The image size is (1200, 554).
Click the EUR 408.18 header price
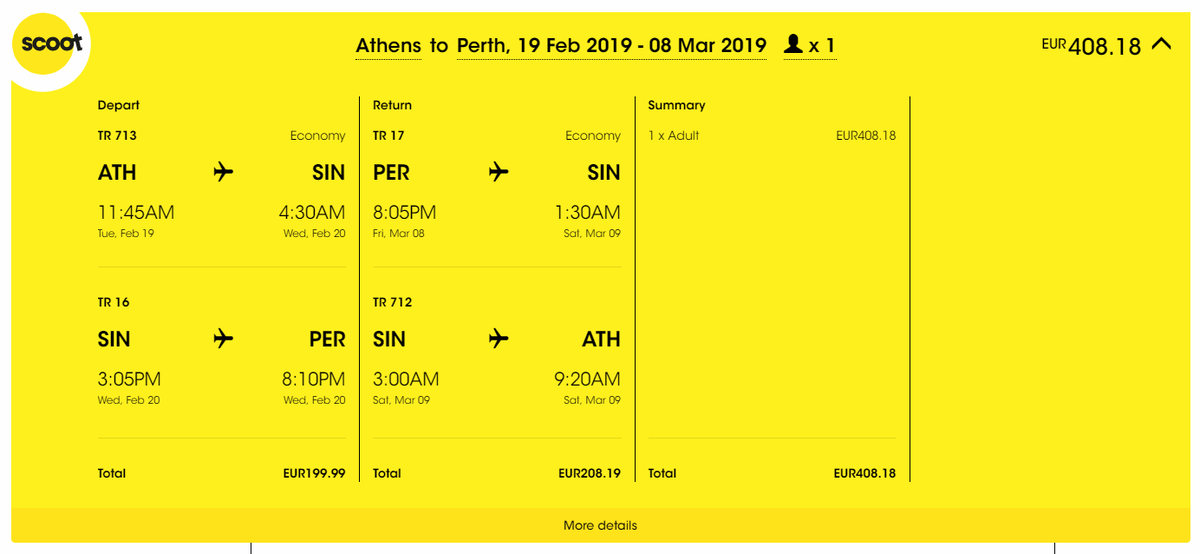[1092, 46]
